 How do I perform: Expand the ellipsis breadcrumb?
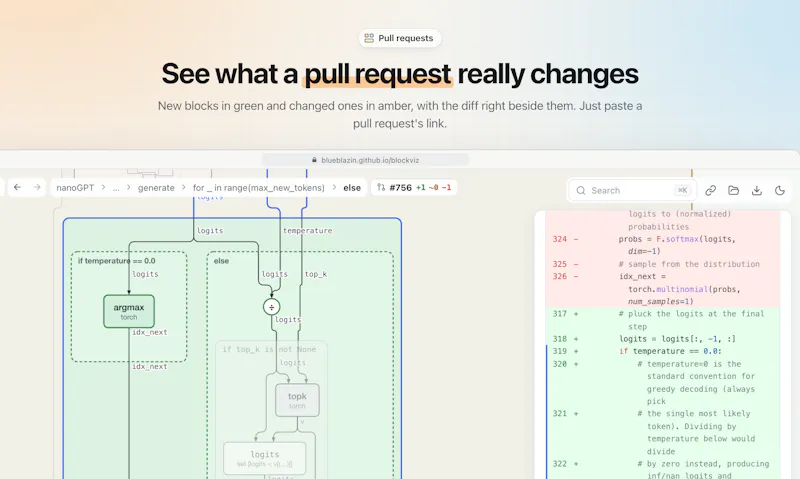pyautogui.click(x=116, y=188)
